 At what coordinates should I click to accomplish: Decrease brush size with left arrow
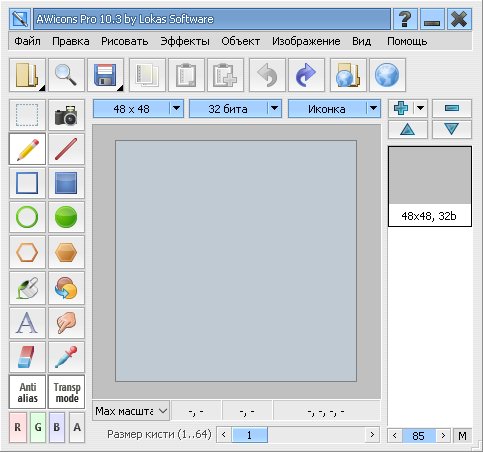[x=224, y=435]
